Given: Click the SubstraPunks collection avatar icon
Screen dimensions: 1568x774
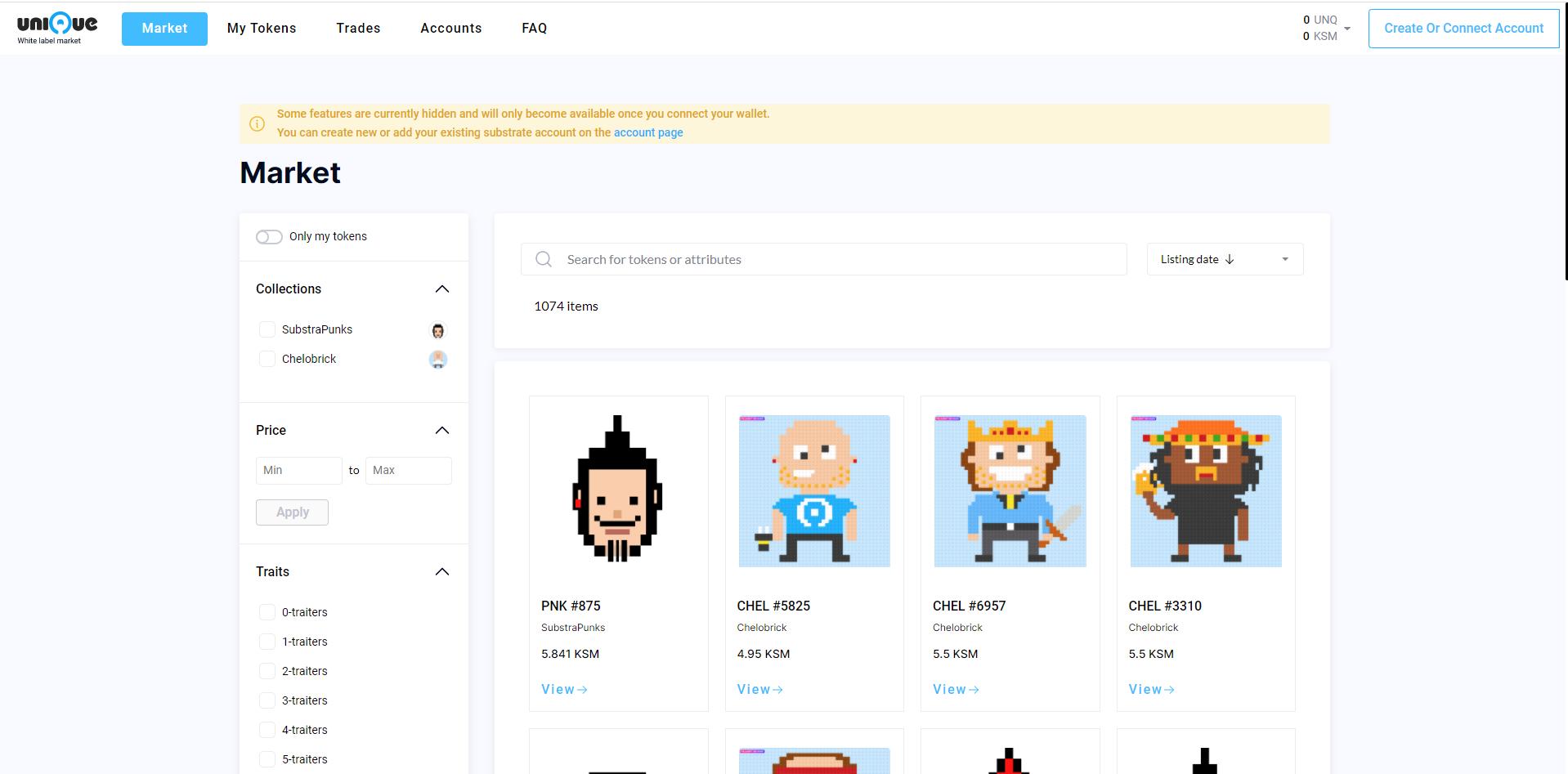Looking at the screenshot, I should 438,330.
